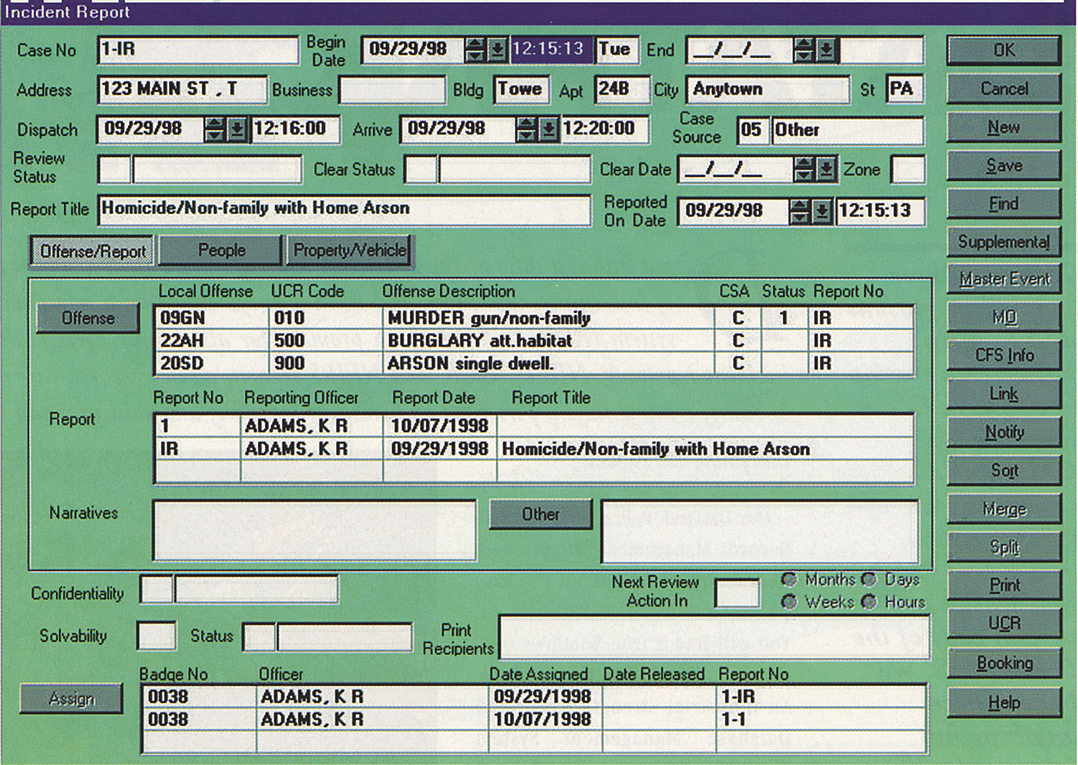Choose the Weeks radio button

tap(790, 602)
